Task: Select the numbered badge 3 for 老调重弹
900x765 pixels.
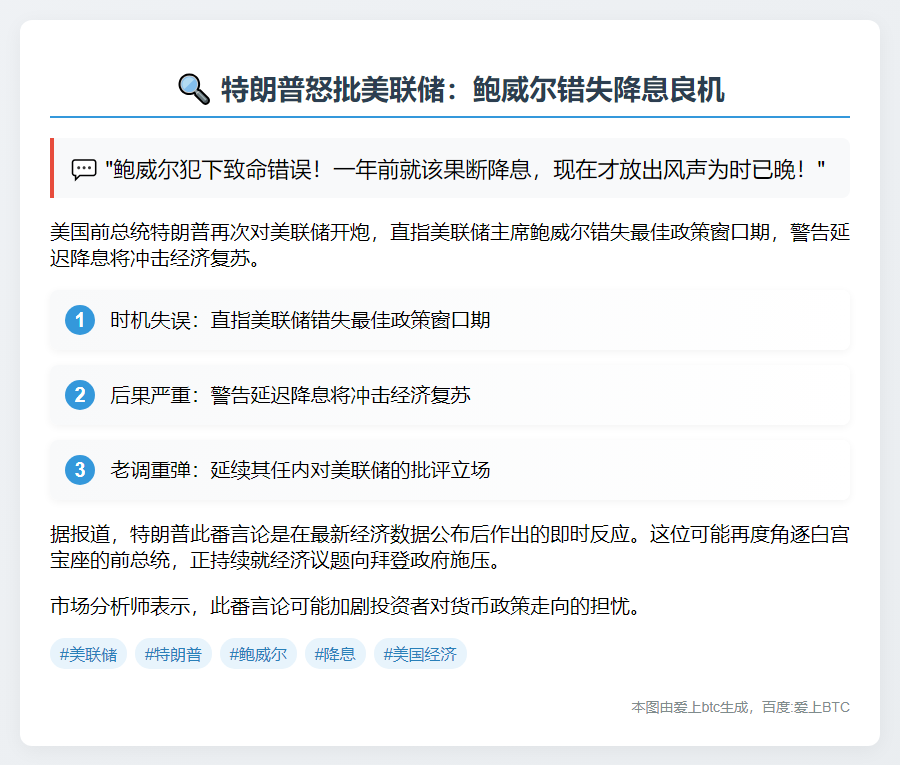Action: click(x=79, y=470)
